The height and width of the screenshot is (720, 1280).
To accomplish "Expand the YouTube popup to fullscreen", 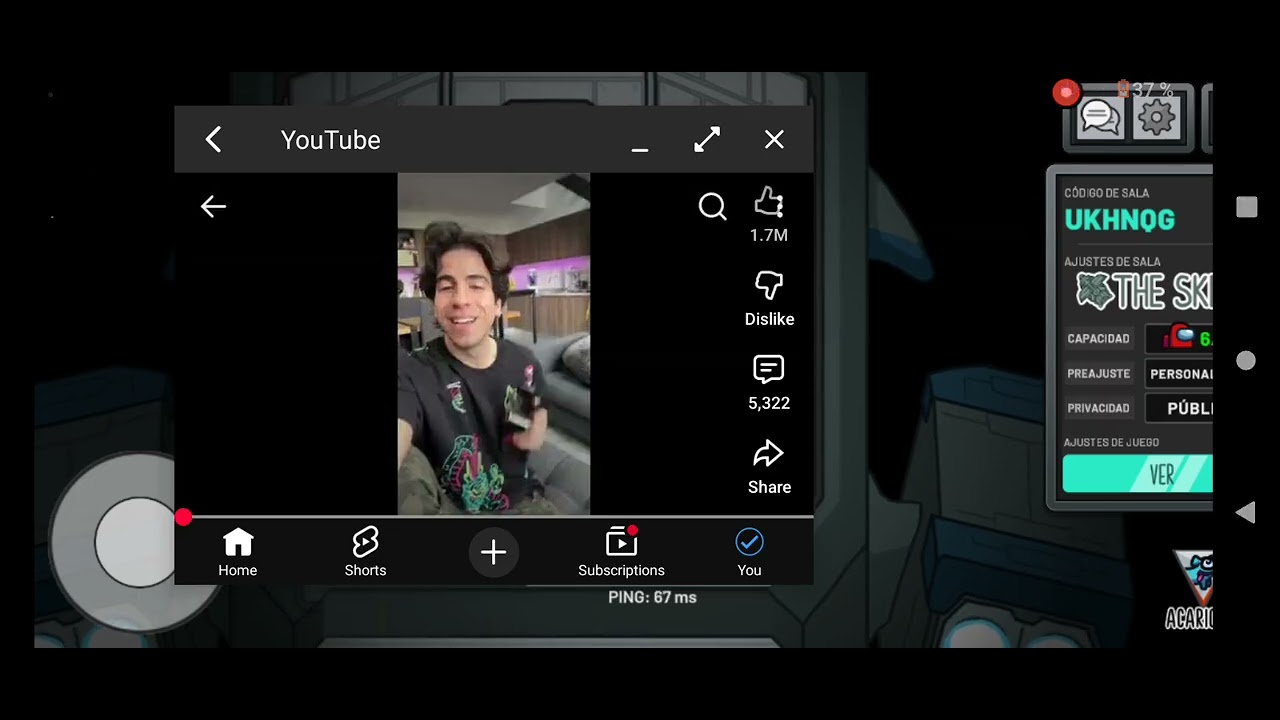I will tap(707, 140).
